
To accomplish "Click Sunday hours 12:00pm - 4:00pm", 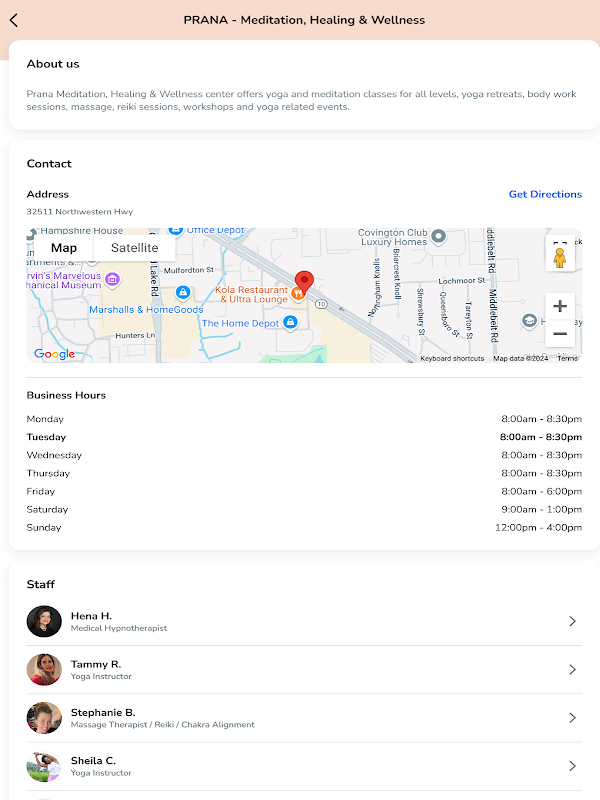I will 538,528.
